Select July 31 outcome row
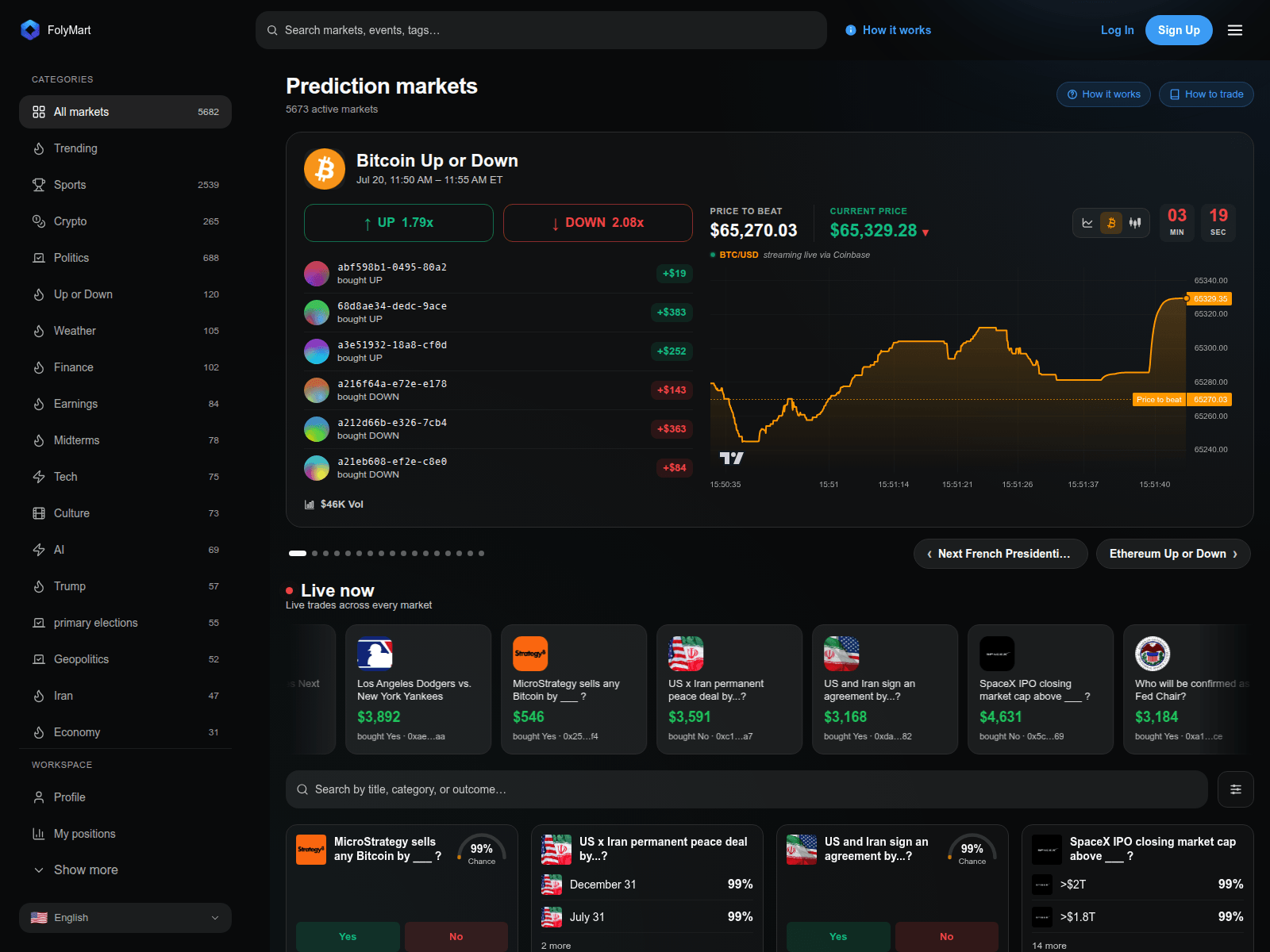The width and height of the screenshot is (1270, 952). click(647, 917)
